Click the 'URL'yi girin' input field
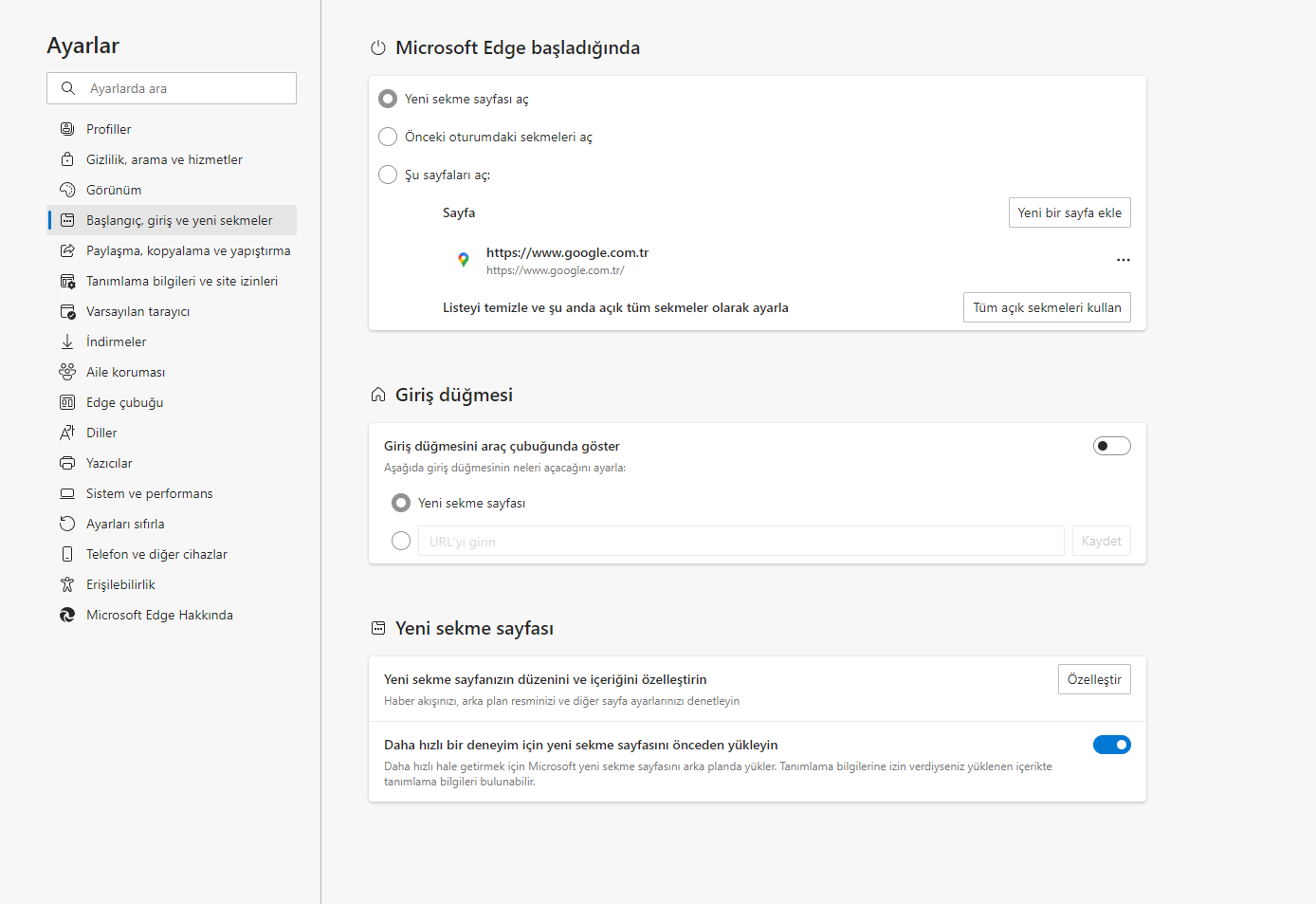 tap(741, 541)
